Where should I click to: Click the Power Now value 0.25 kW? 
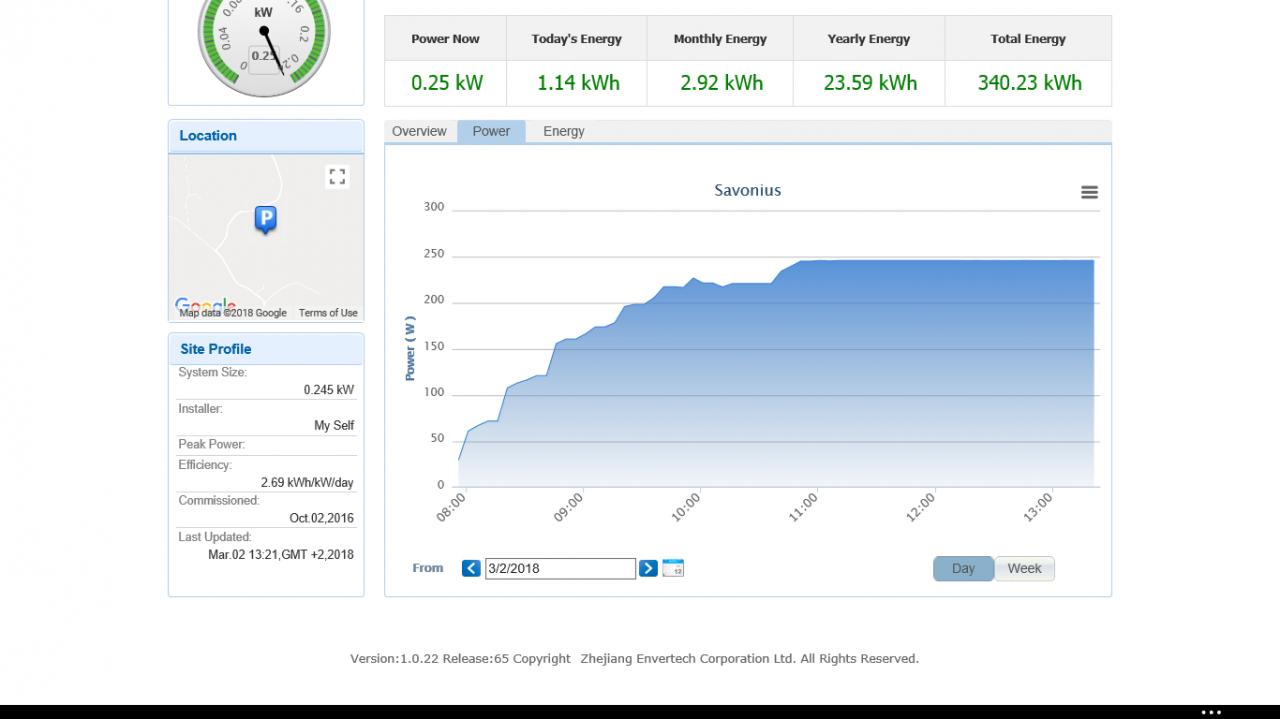click(447, 83)
